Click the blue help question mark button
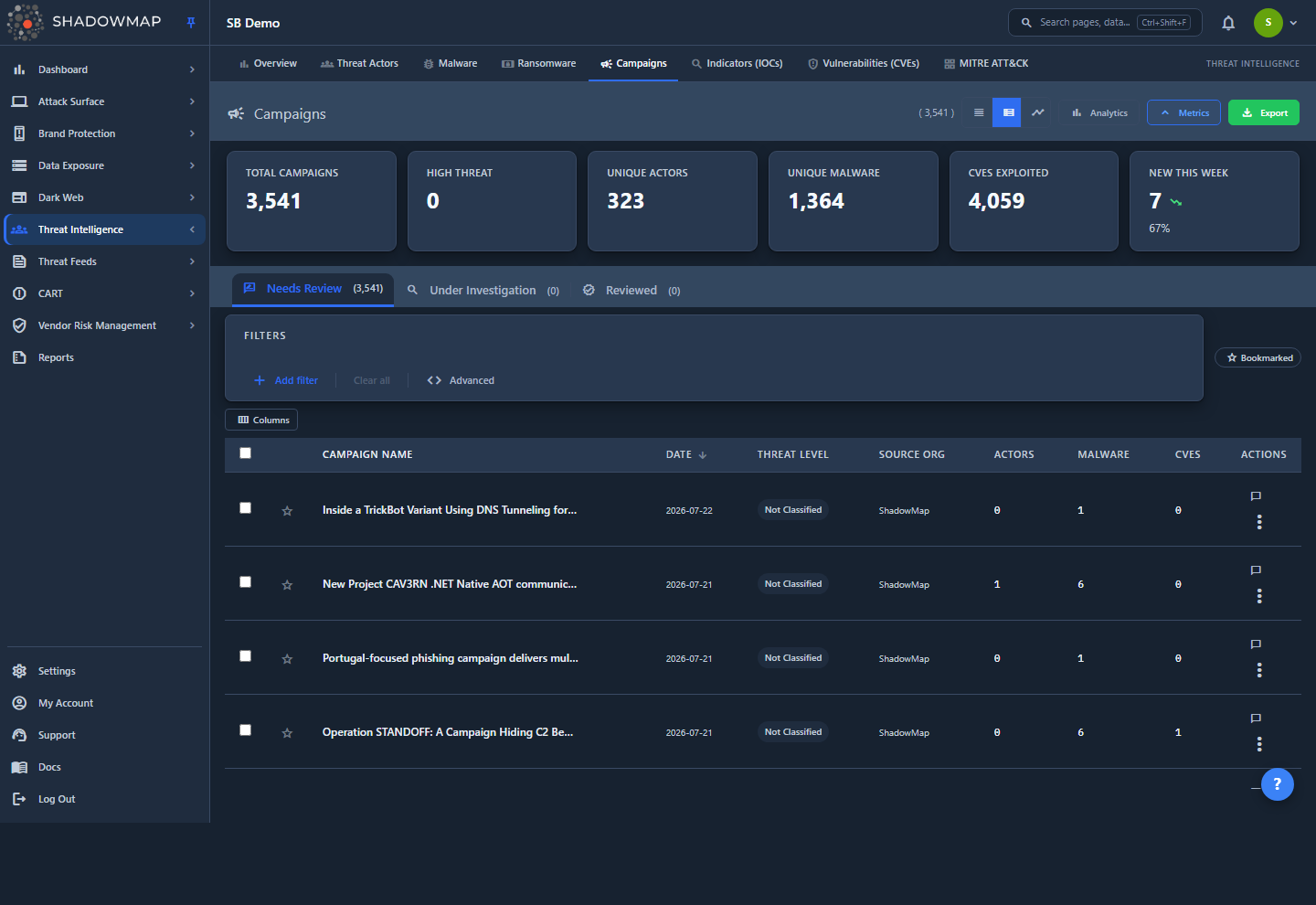This screenshot has width=1316, height=905. click(x=1278, y=784)
